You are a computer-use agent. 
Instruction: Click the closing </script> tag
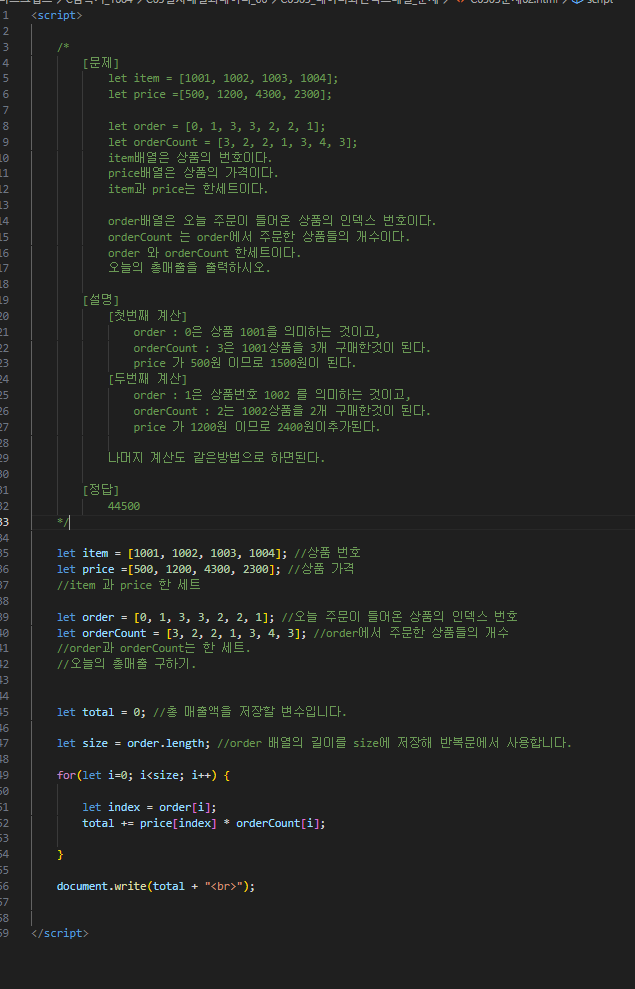(x=60, y=933)
